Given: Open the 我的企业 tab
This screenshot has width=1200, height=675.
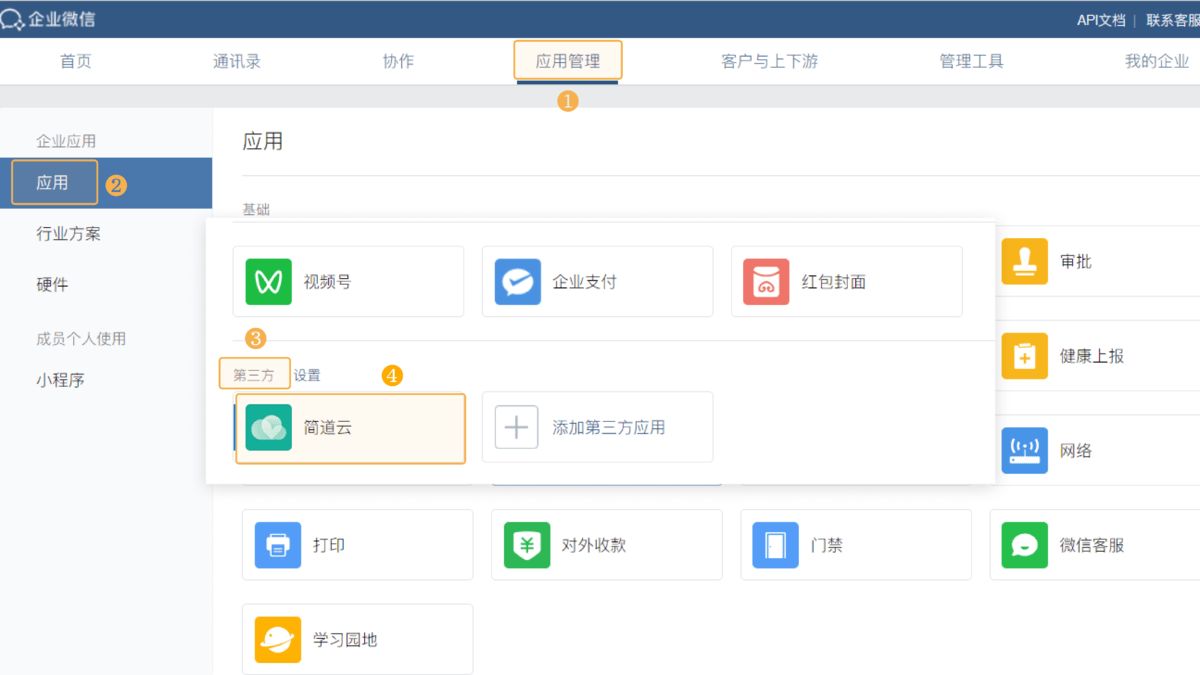Looking at the screenshot, I should [x=1157, y=61].
